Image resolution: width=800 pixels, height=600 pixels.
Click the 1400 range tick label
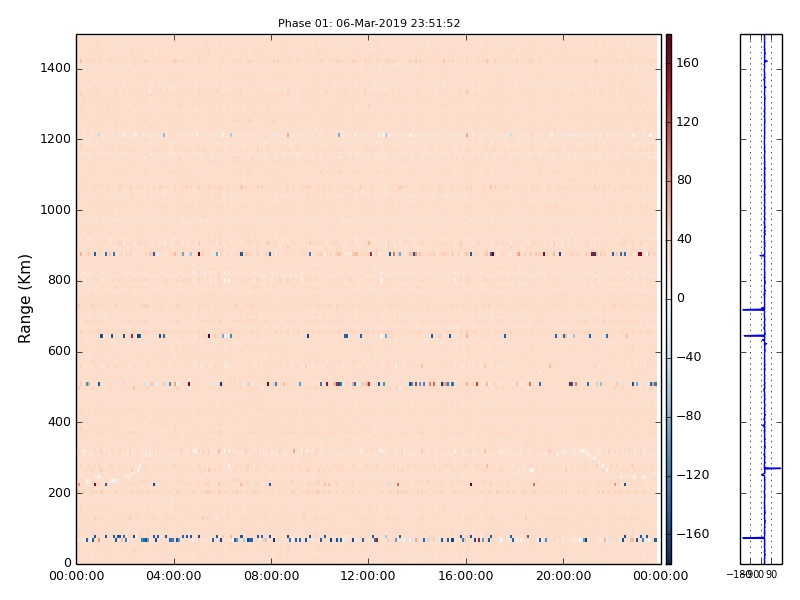click(x=56, y=68)
